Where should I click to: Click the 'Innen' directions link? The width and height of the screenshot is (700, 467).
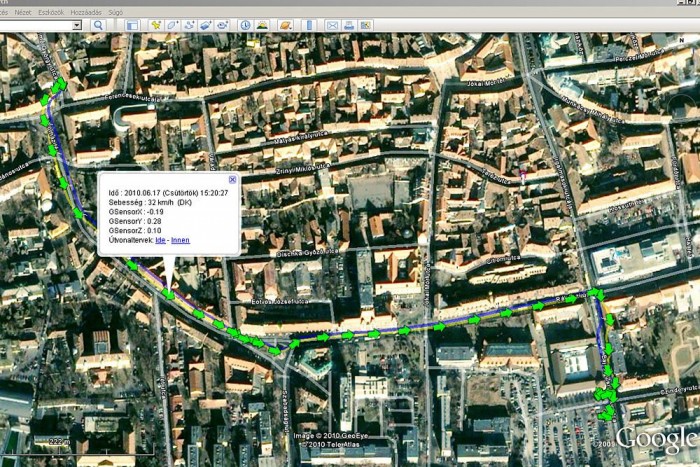tap(180, 240)
